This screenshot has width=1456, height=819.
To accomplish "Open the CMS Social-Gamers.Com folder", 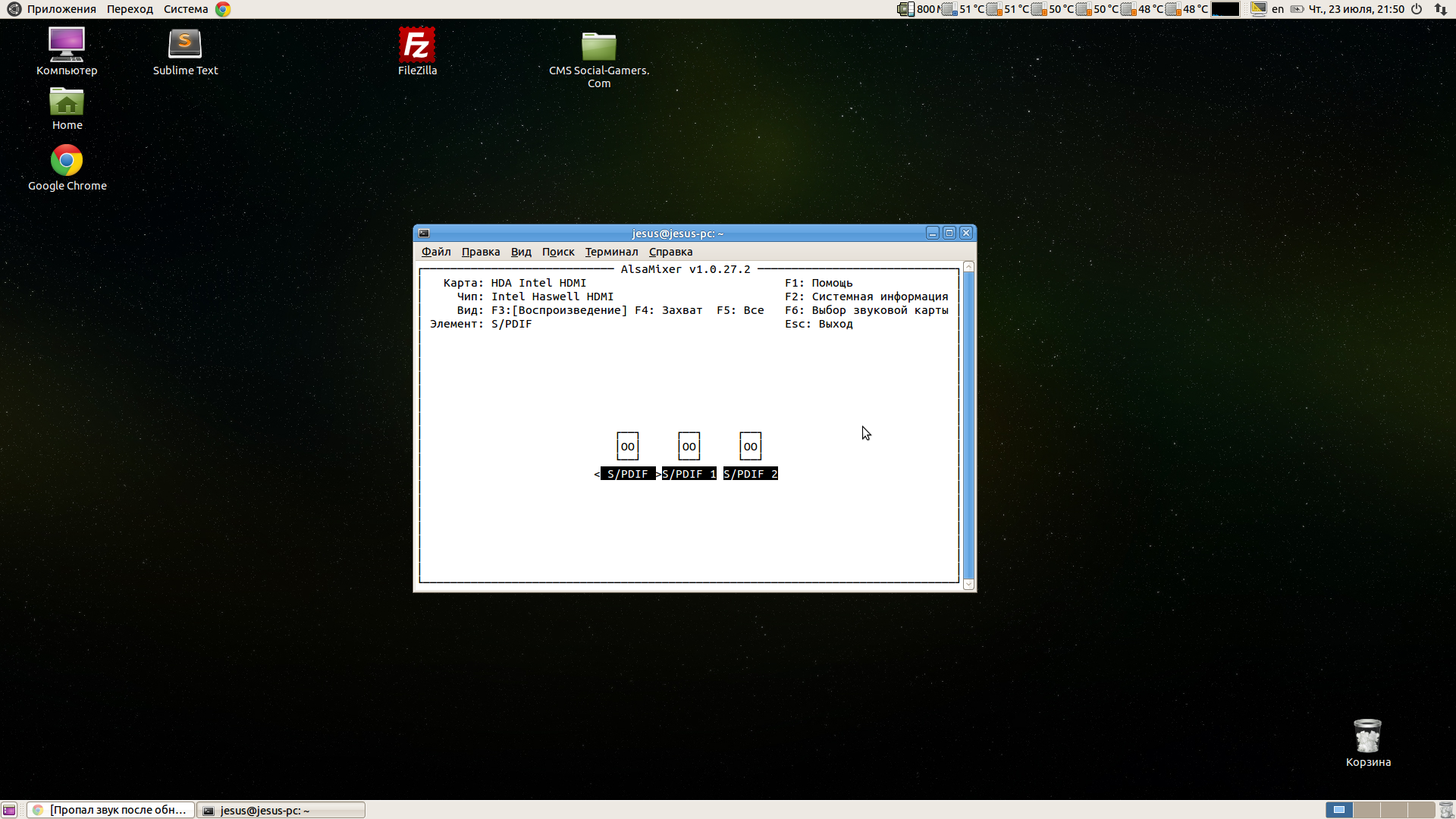I will [x=598, y=48].
